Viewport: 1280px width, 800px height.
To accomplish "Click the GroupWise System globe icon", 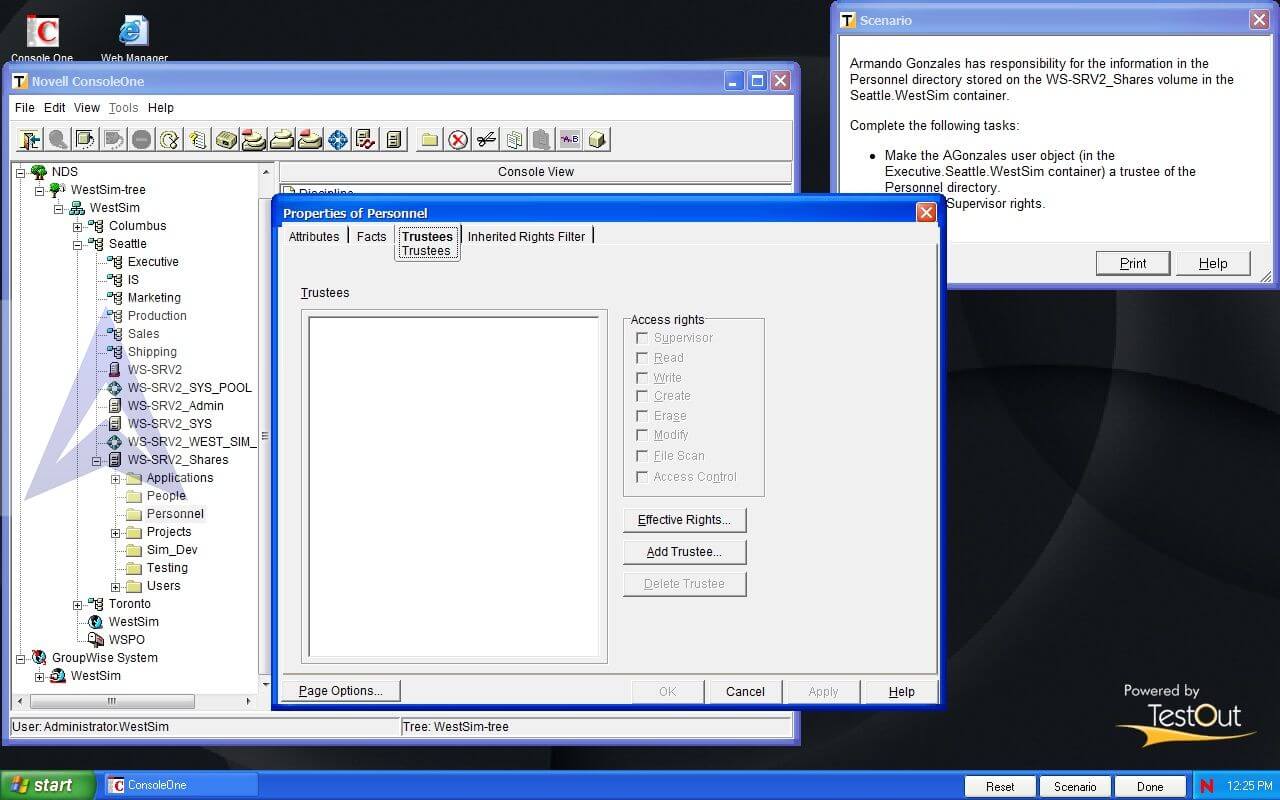I will pyautogui.click(x=39, y=658).
